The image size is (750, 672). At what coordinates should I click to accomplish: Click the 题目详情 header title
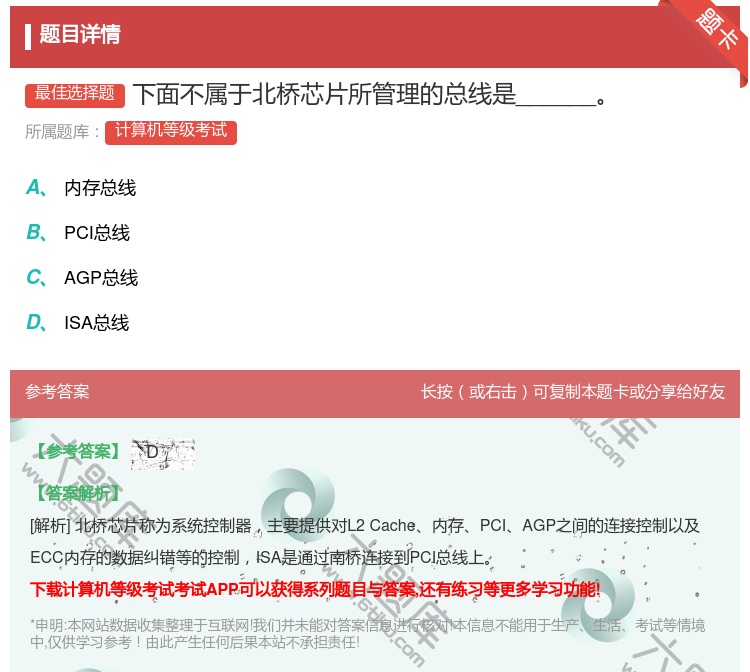pos(80,35)
